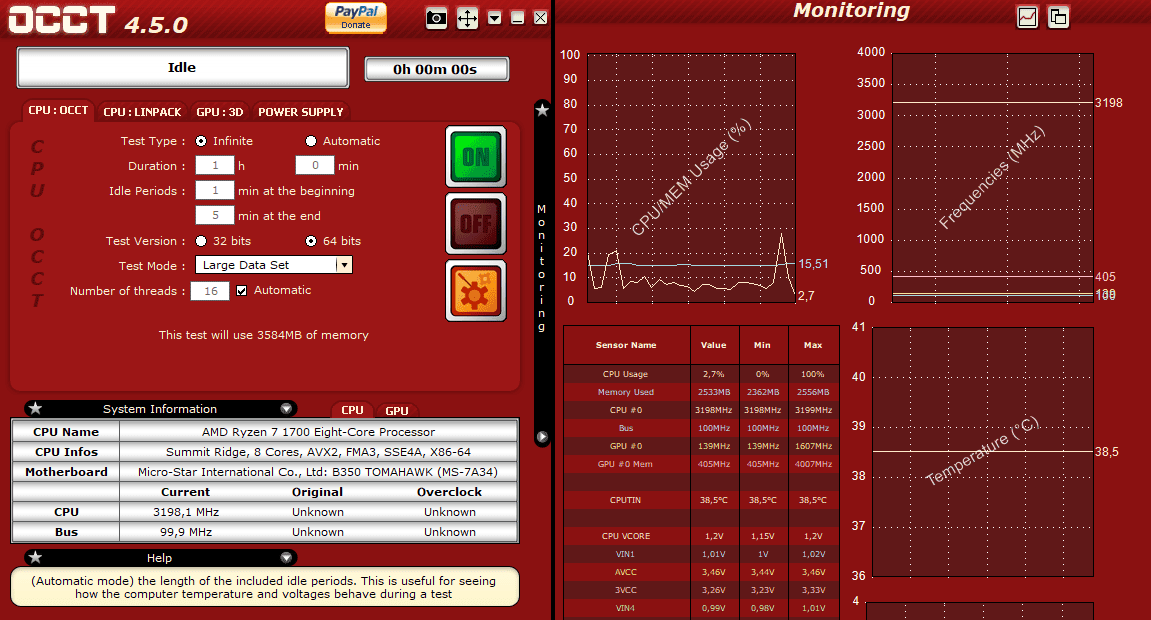
Task: Click the monitoring windows layout icon
Action: click(1058, 17)
